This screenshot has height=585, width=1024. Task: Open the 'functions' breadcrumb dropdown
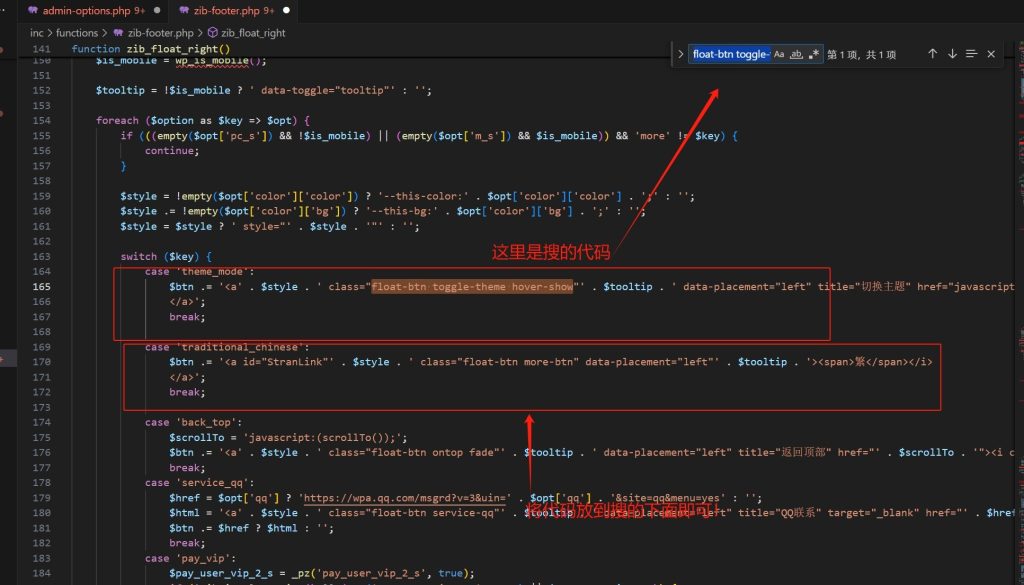[x=77, y=33]
